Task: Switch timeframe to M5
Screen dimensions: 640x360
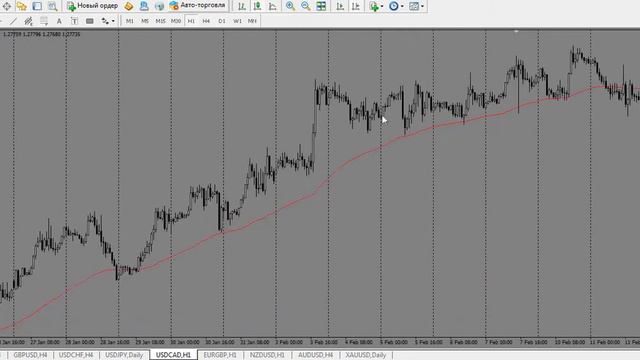Action: tap(145, 21)
